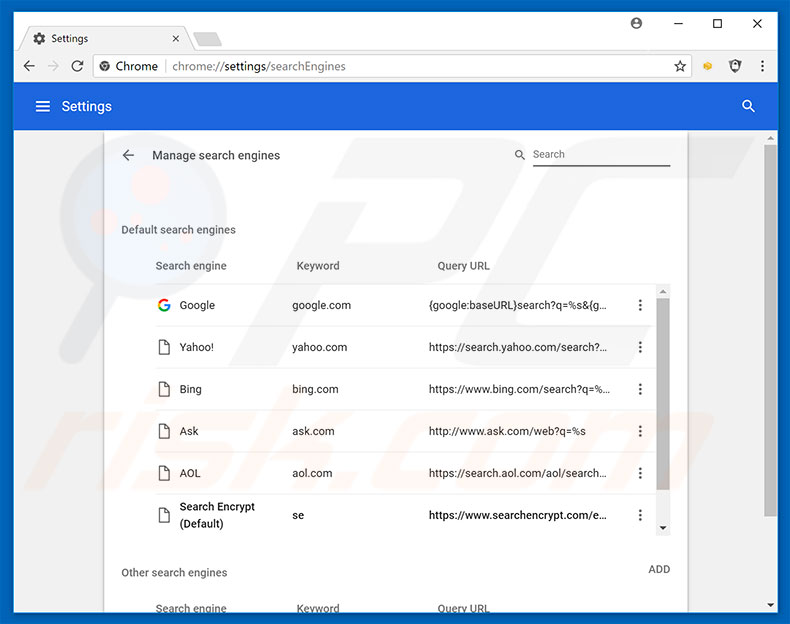
Task: Click the Other search engines heading
Action: 174,573
